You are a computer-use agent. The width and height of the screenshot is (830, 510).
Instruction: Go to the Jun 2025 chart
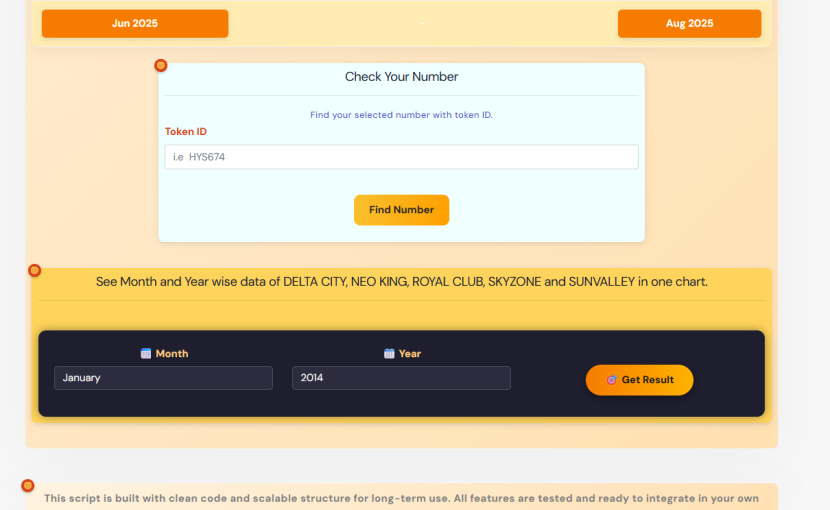tap(135, 23)
